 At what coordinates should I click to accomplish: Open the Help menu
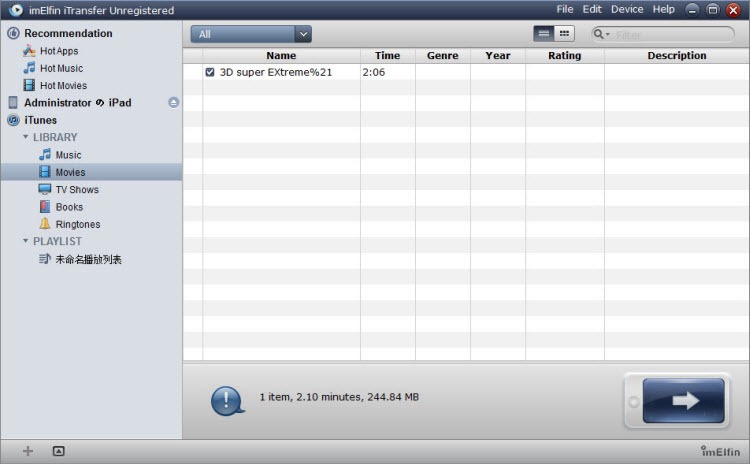664,9
